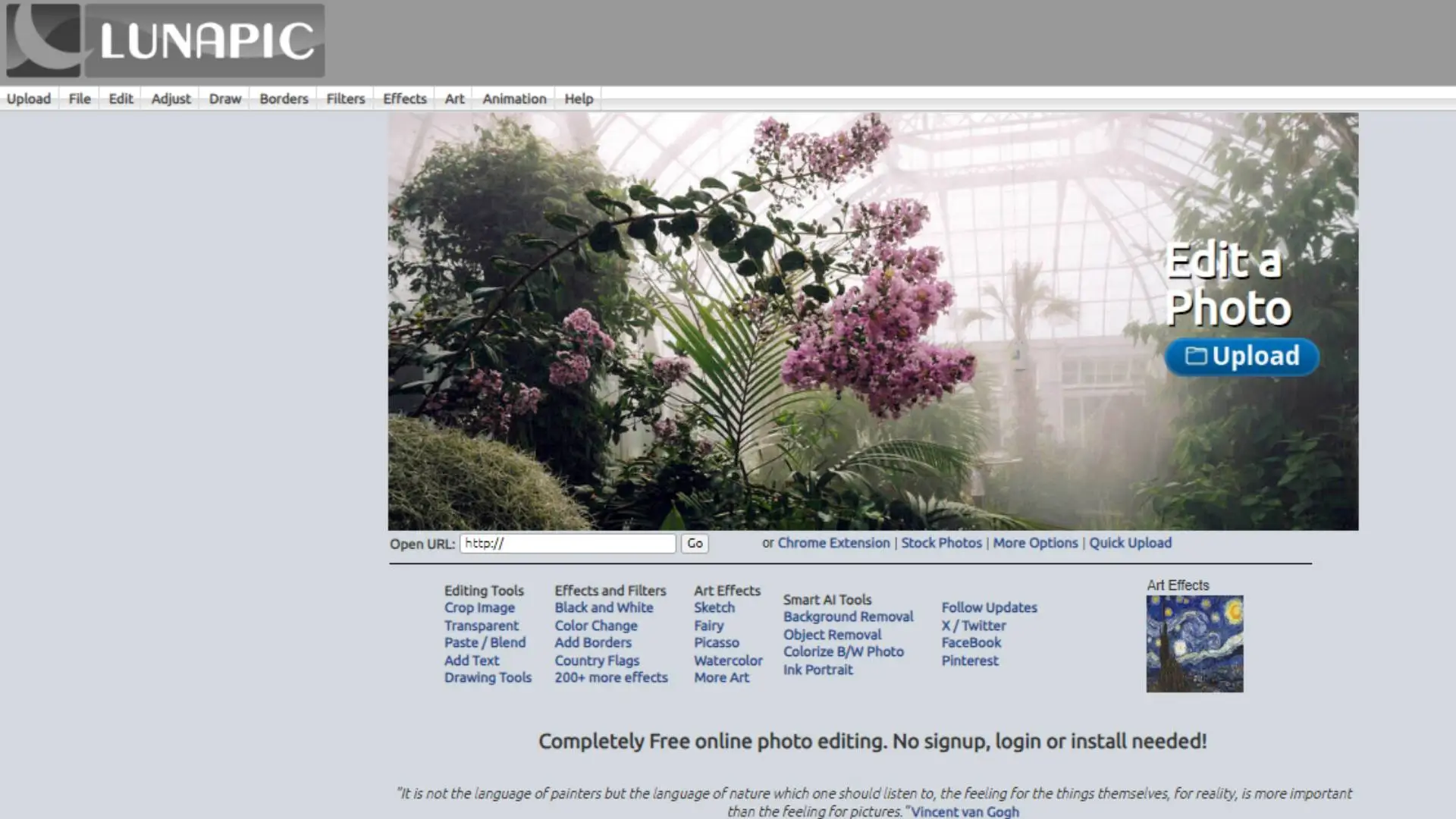Open the Art menu
The image size is (1456, 819).
(x=454, y=99)
